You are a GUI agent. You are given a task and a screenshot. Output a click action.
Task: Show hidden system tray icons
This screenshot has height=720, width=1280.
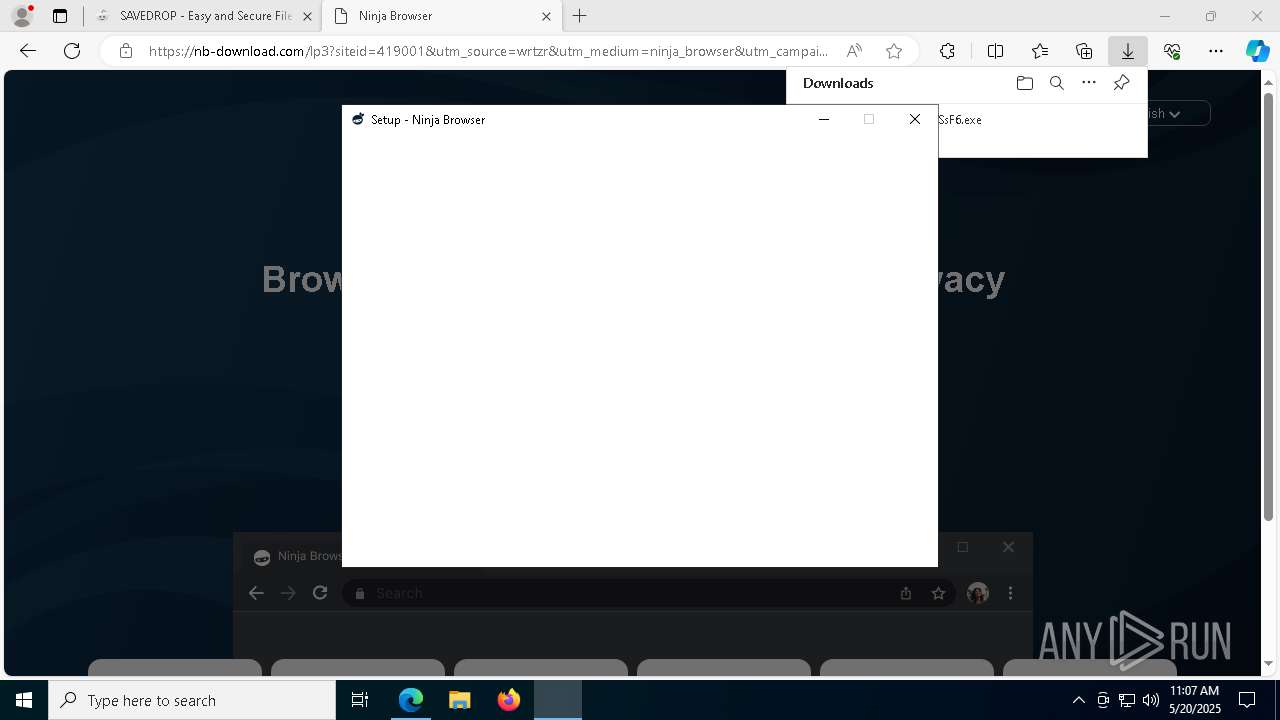coord(1078,700)
